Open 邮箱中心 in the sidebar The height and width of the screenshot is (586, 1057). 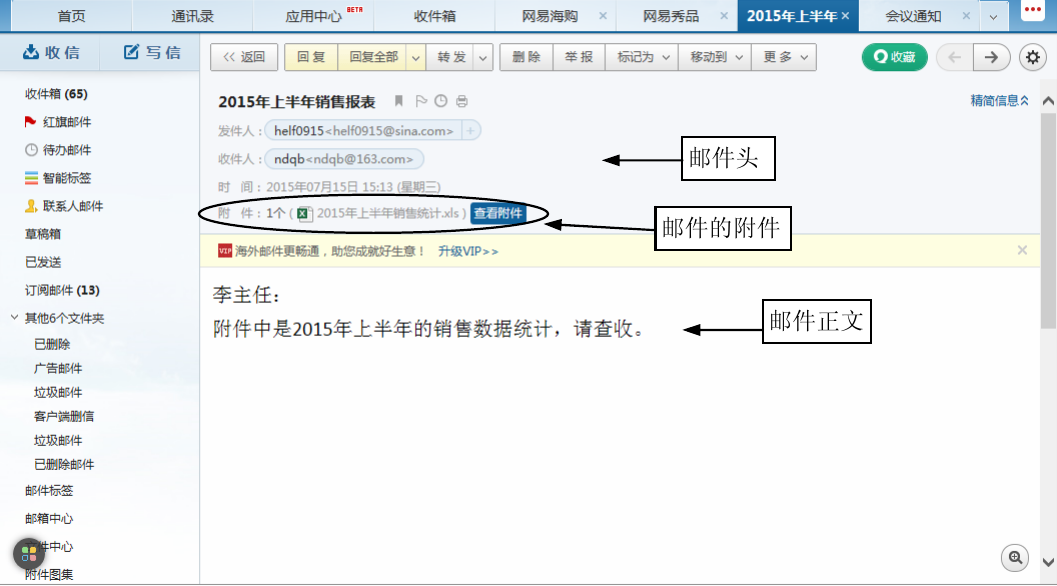pos(49,518)
